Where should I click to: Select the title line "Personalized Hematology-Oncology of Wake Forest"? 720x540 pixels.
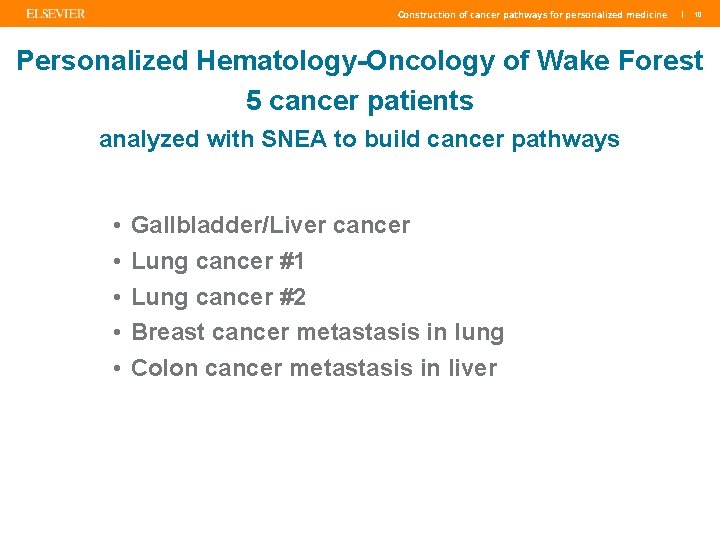click(x=360, y=61)
